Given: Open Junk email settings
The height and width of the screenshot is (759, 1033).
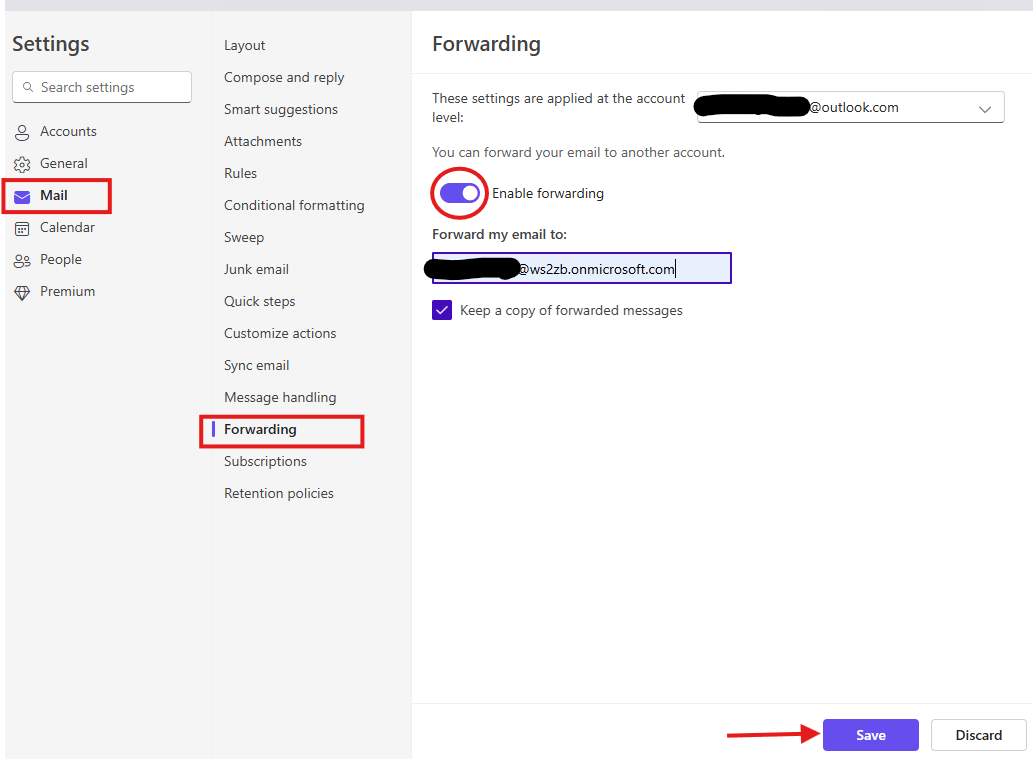Looking at the screenshot, I should pyautogui.click(x=256, y=269).
